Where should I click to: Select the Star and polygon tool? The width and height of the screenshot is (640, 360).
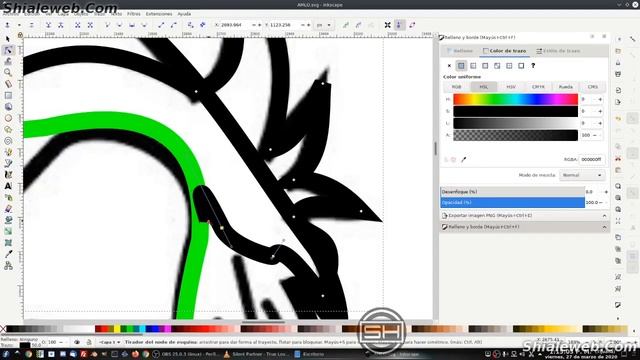(8, 129)
